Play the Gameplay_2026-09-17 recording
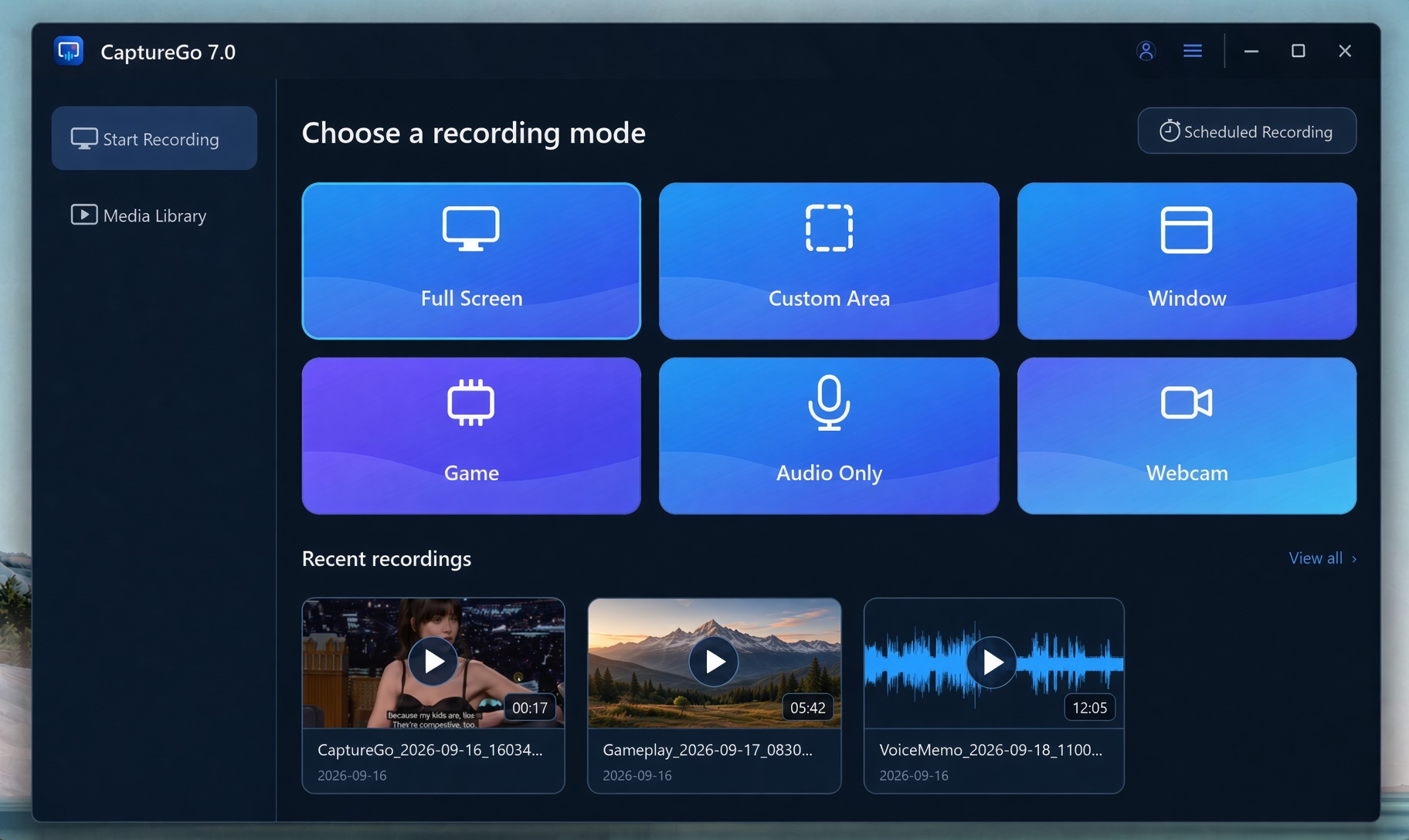1409x840 pixels. pos(714,662)
